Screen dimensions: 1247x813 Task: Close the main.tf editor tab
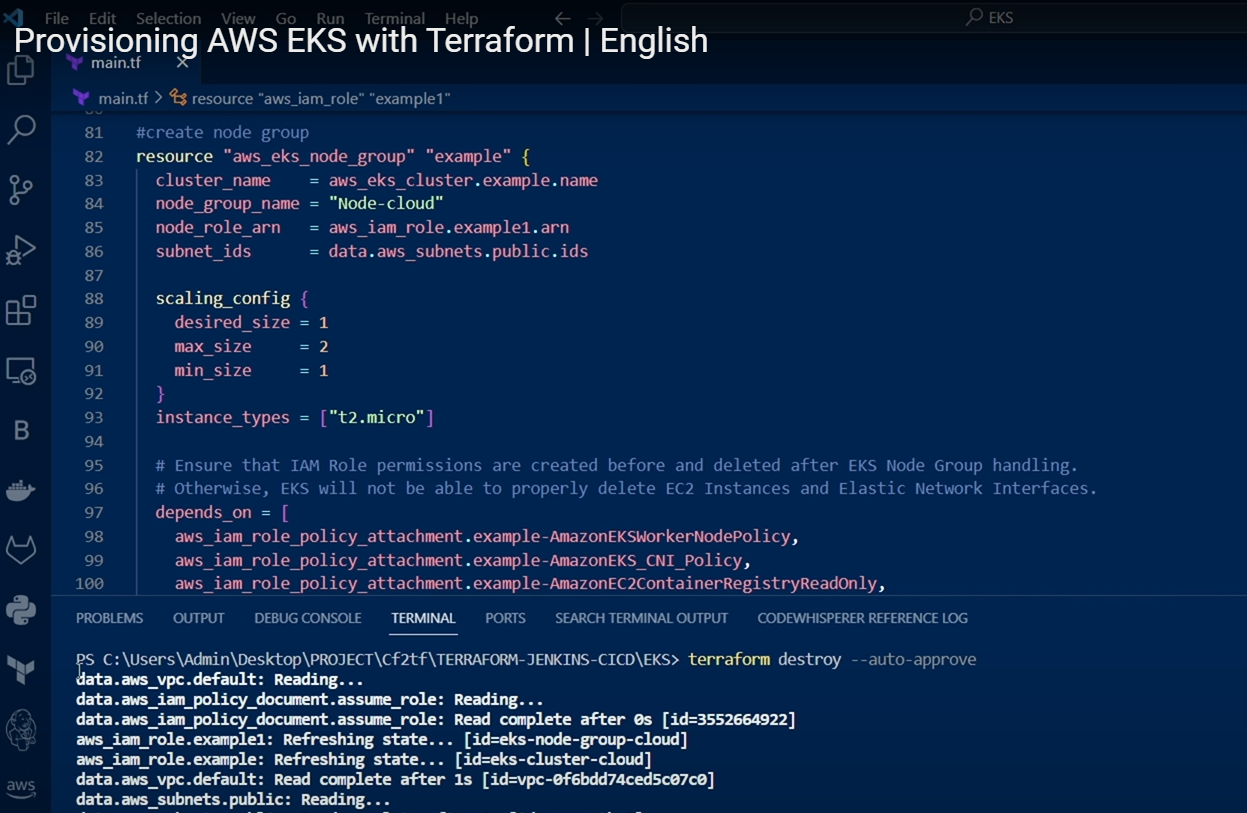(183, 62)
